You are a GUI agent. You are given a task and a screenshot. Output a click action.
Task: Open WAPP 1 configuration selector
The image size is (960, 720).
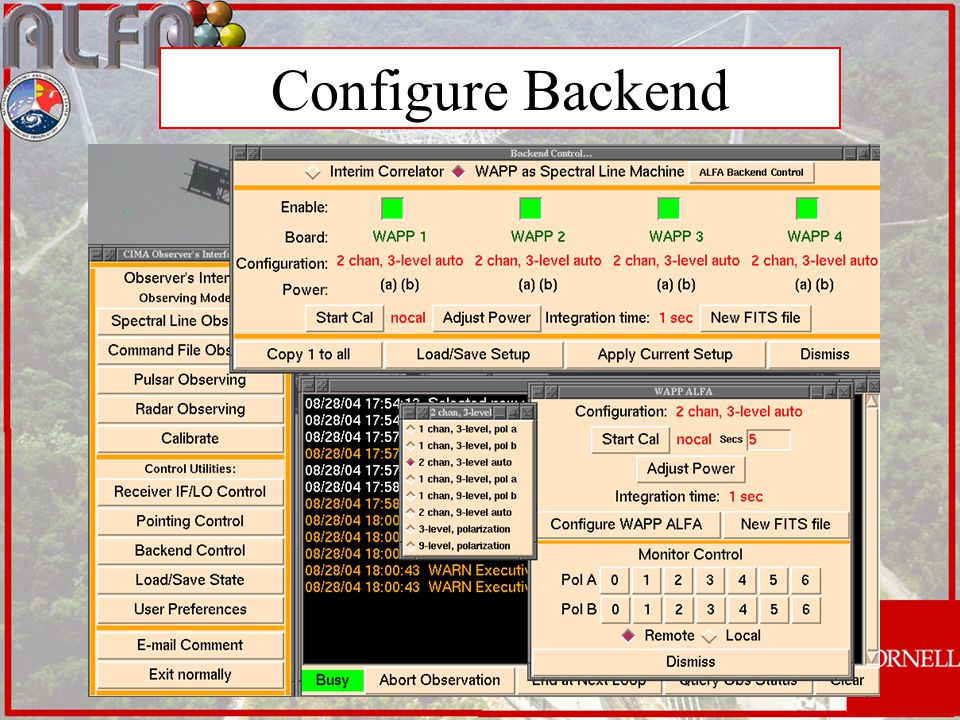point(400,261)
